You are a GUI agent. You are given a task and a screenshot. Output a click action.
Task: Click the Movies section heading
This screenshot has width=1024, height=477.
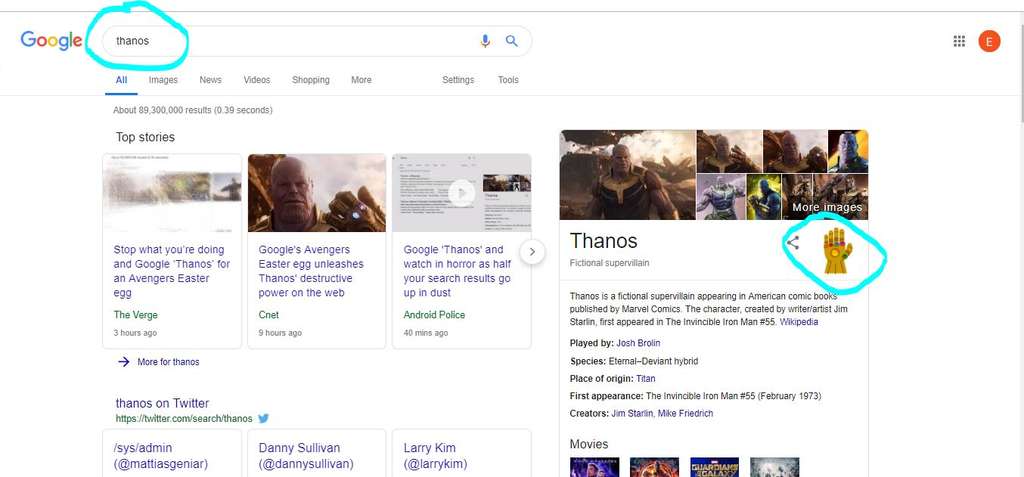tap(589, 444)
